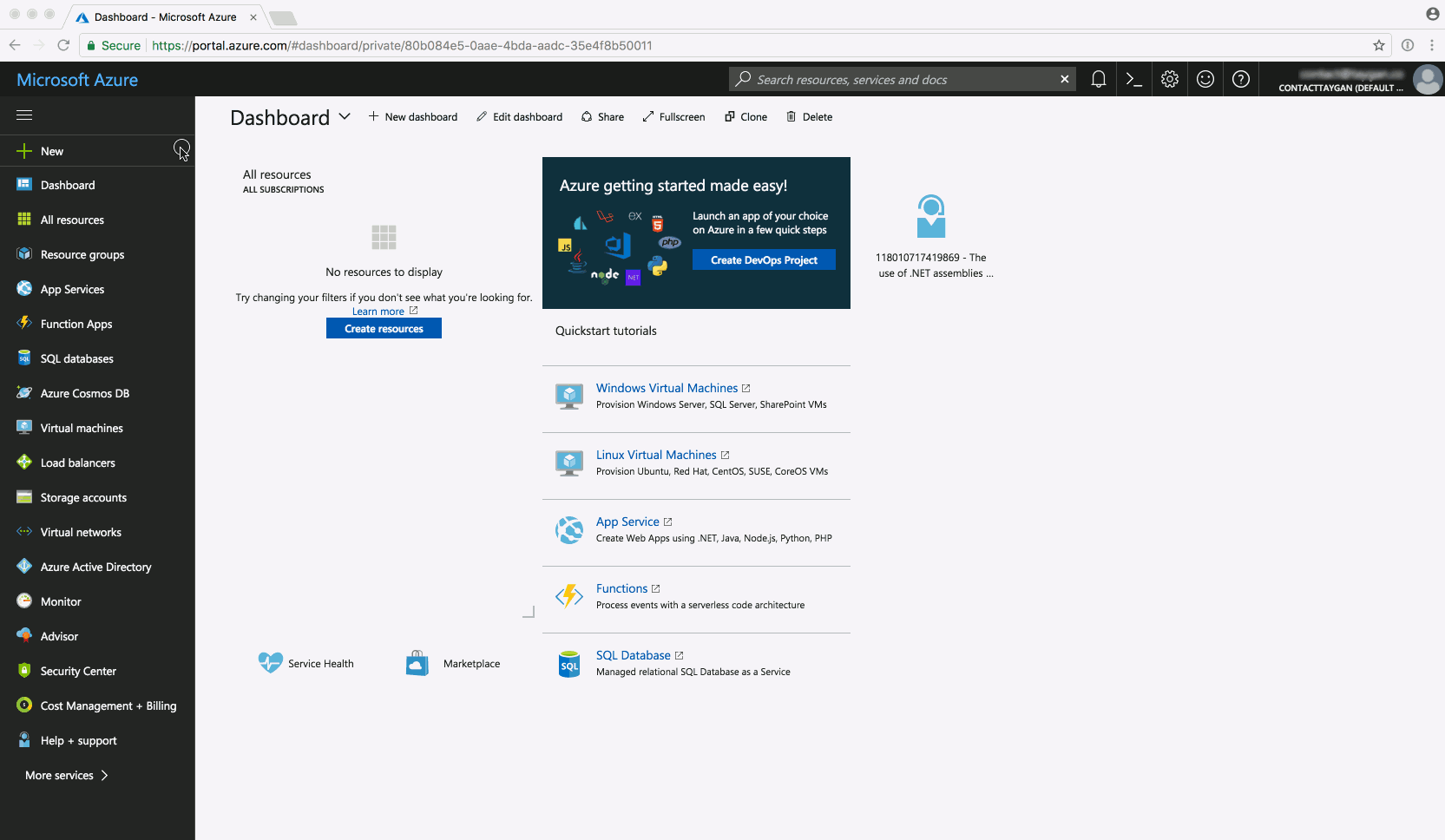Click the SQL databases icon
This screenshot has height=840, width=1445.
(x=24, y=358)
